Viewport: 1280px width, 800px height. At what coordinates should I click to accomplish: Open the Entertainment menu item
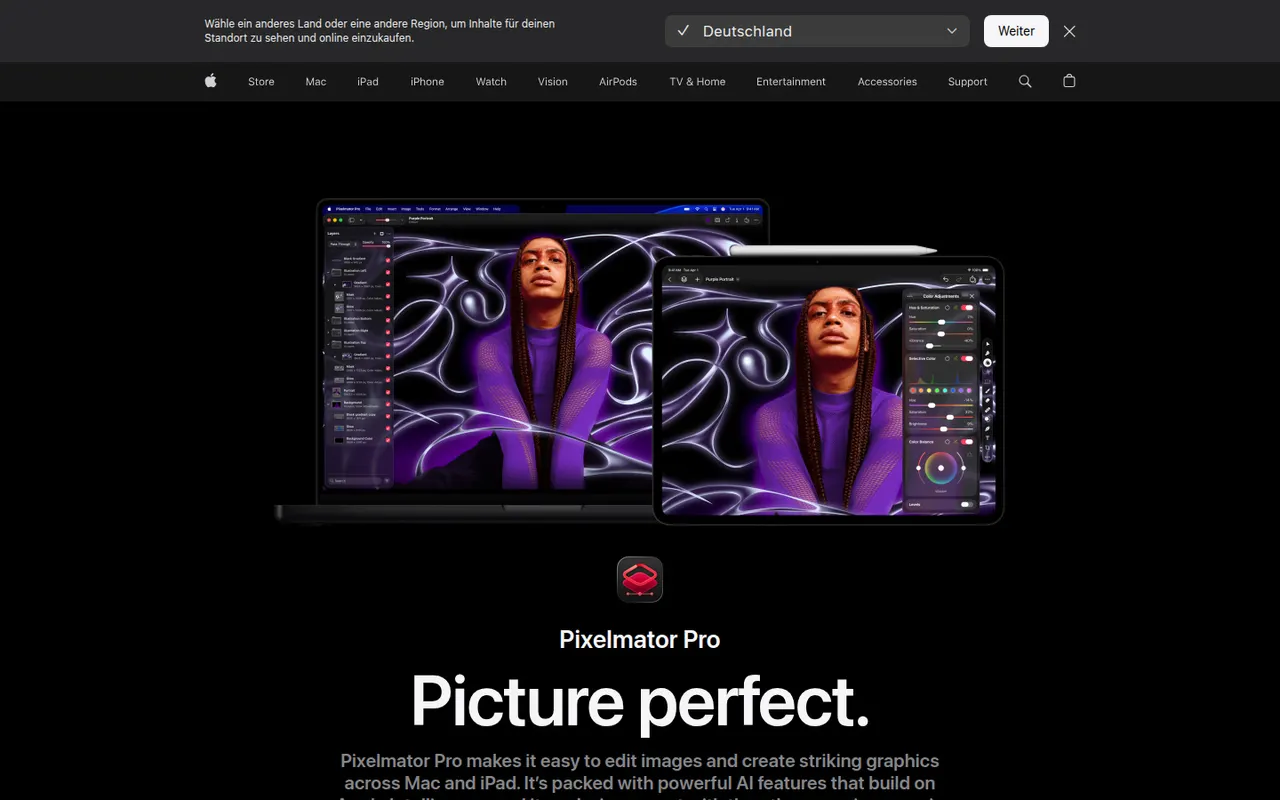791,82
